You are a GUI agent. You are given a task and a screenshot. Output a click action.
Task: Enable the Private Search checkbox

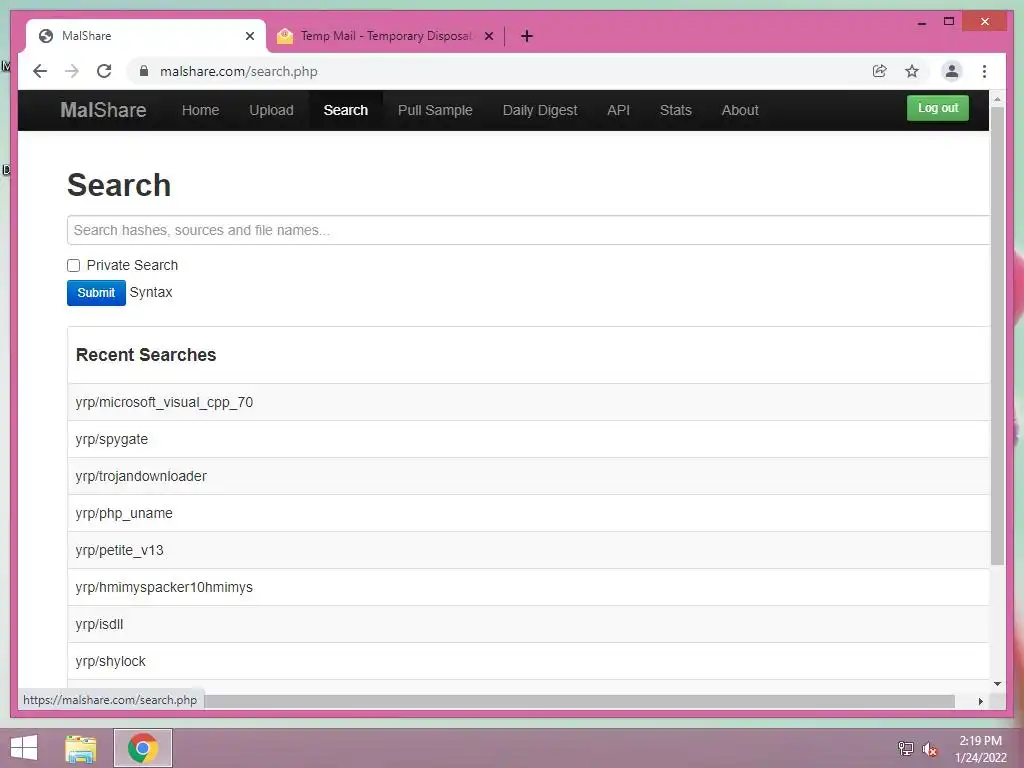(73, 265)
